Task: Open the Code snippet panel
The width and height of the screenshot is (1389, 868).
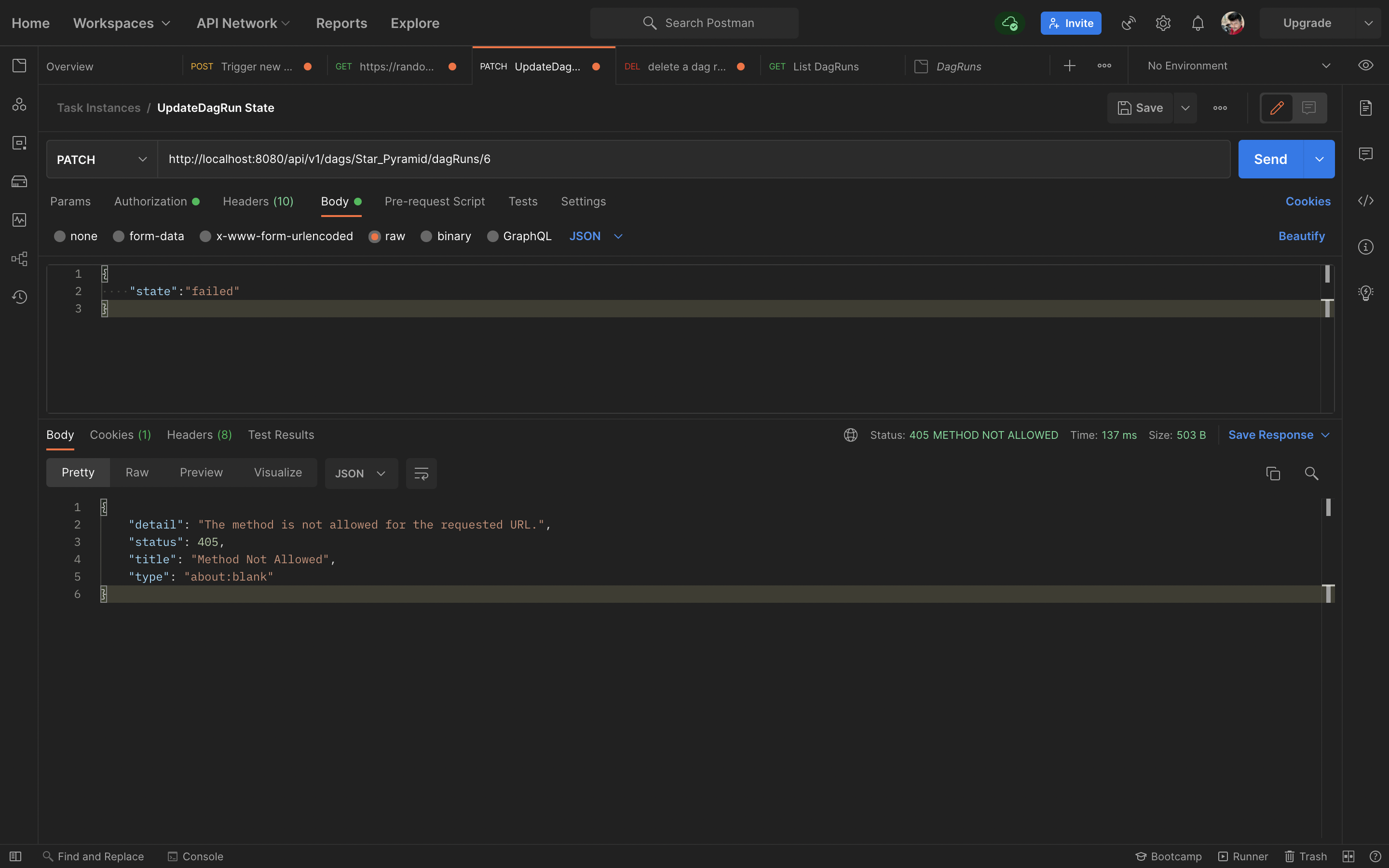Action: 1365,201
